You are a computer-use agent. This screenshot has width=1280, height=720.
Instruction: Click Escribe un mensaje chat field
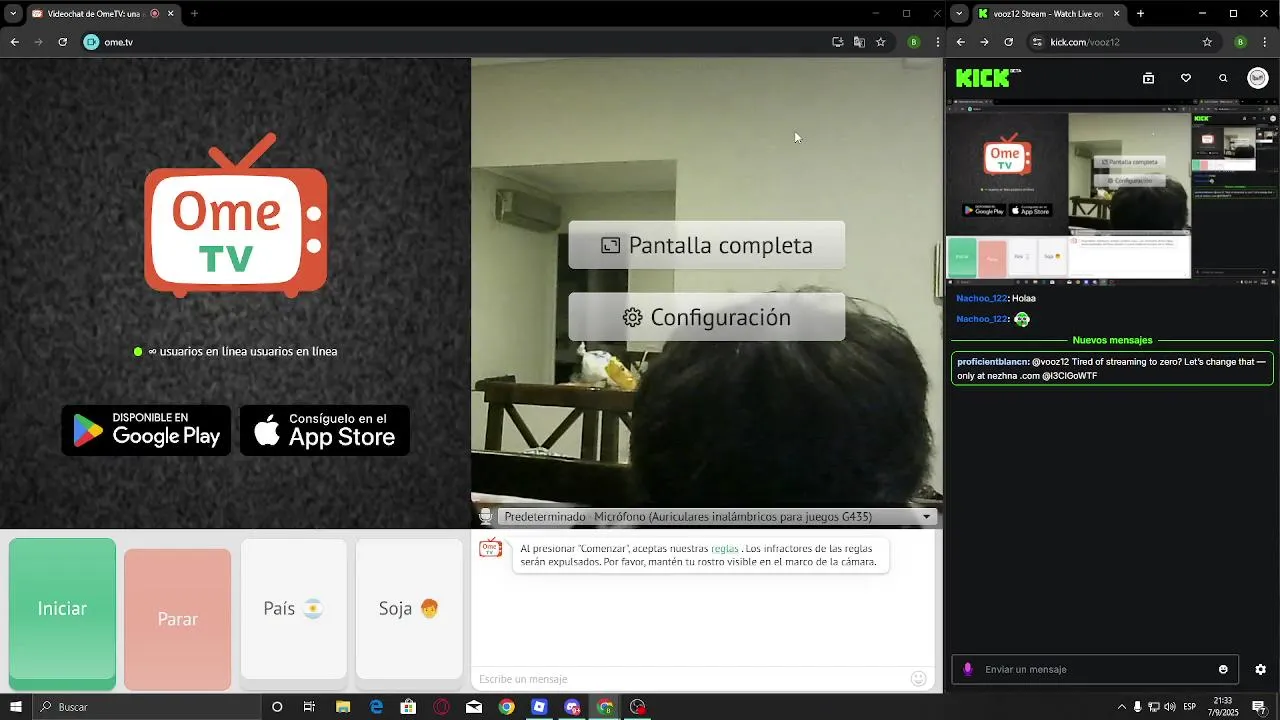(690, 679)
